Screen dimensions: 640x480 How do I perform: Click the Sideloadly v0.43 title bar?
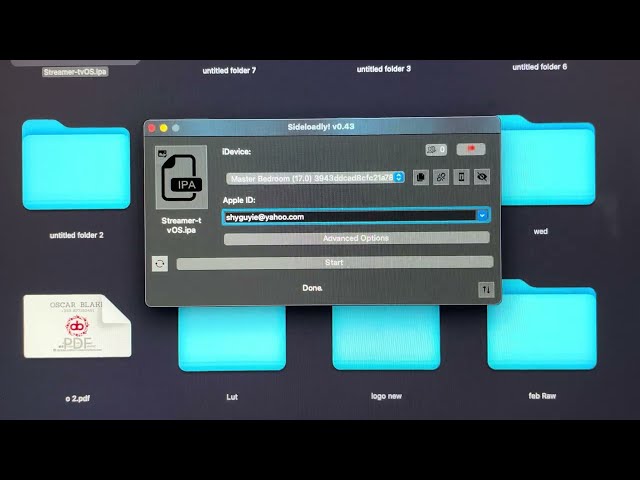[x=321, y=127]
